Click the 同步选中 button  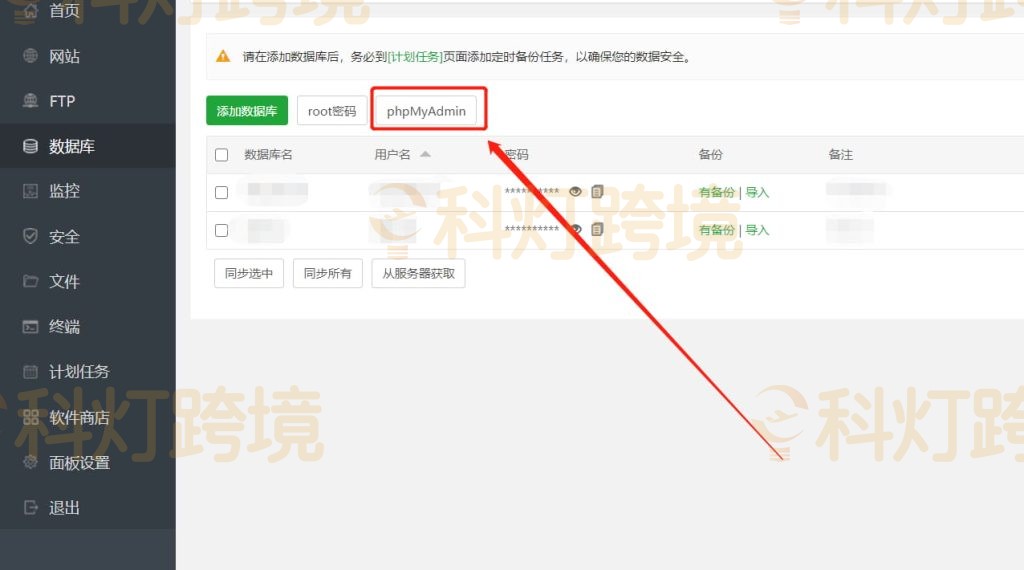(x=249, y=273)
